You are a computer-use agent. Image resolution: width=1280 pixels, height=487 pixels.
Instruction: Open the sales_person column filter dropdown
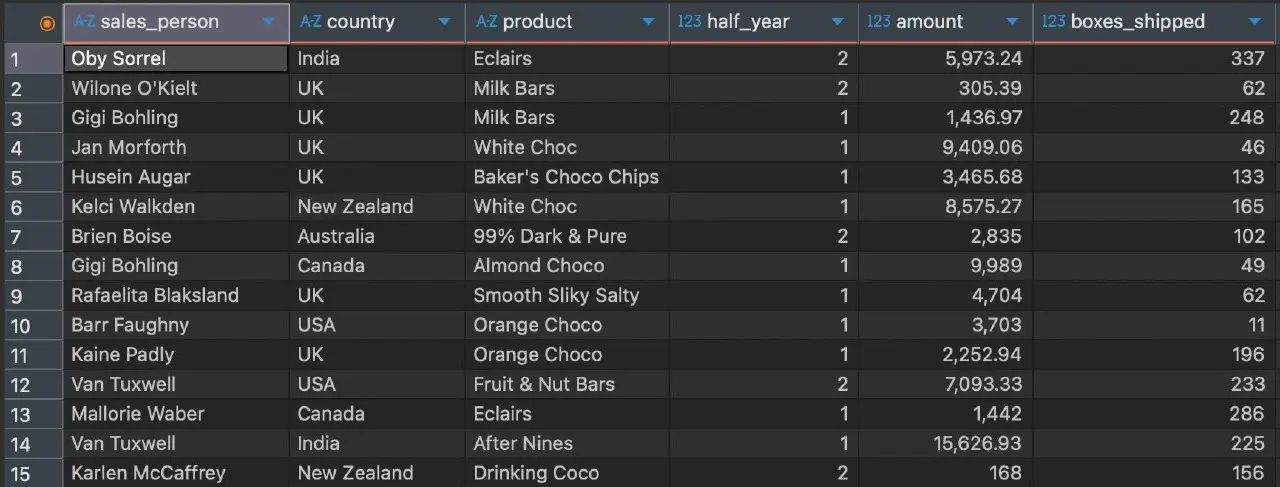coord(268,22)
